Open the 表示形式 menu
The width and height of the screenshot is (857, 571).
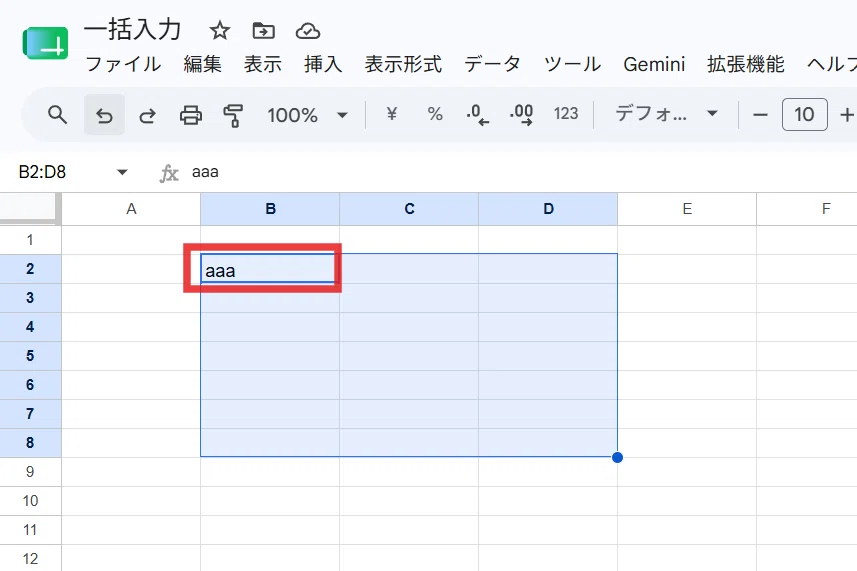(x=403, y=64)
